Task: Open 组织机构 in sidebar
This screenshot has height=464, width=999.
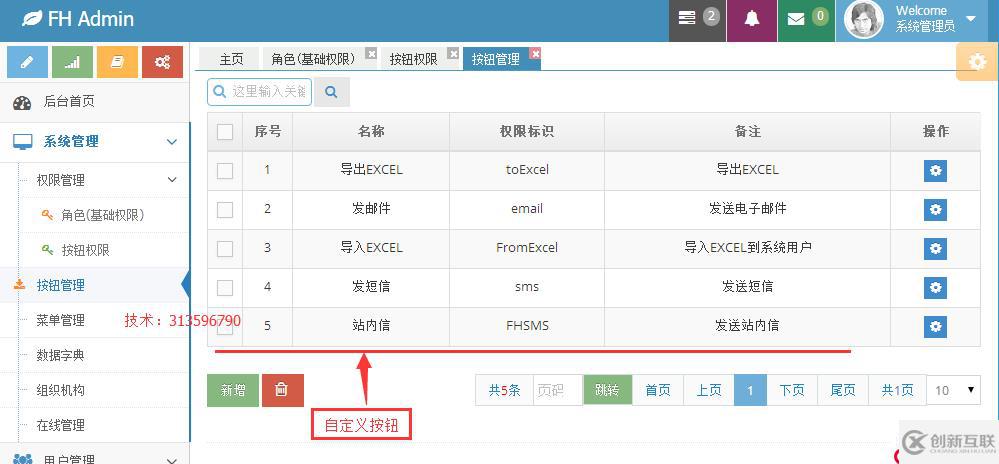Action: pos(61,390)
